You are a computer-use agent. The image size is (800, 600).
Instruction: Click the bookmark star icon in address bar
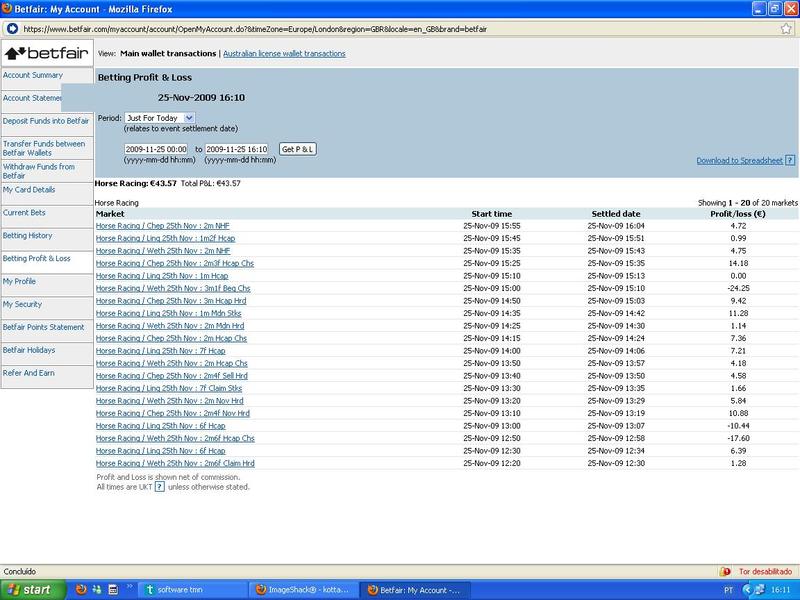click(x=786, y=29)
